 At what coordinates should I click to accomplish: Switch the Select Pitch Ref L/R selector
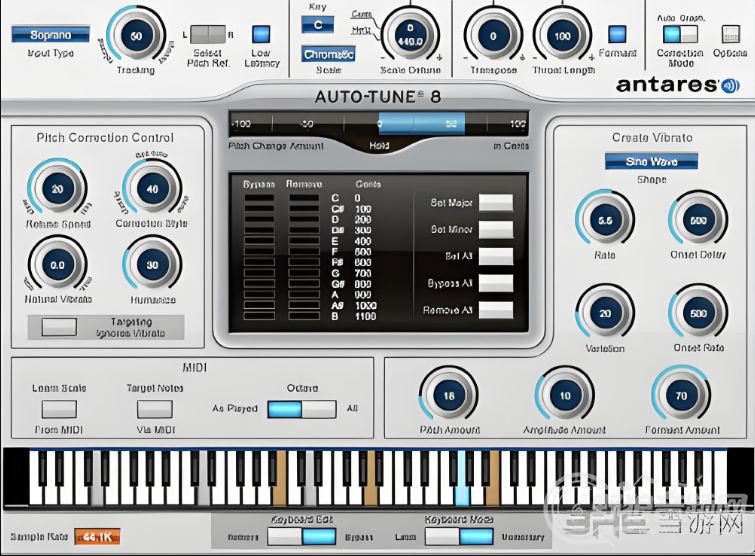(208, 35)
